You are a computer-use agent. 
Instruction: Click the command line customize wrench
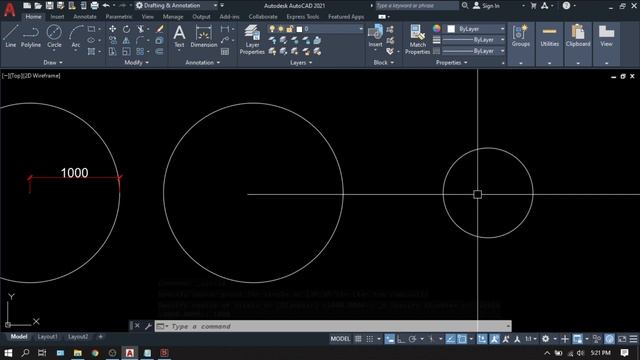(148, 326)
